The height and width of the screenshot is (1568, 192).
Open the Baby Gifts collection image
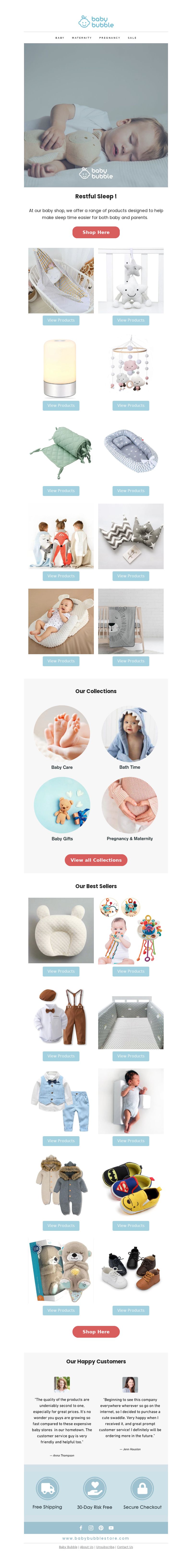point(62,805)
